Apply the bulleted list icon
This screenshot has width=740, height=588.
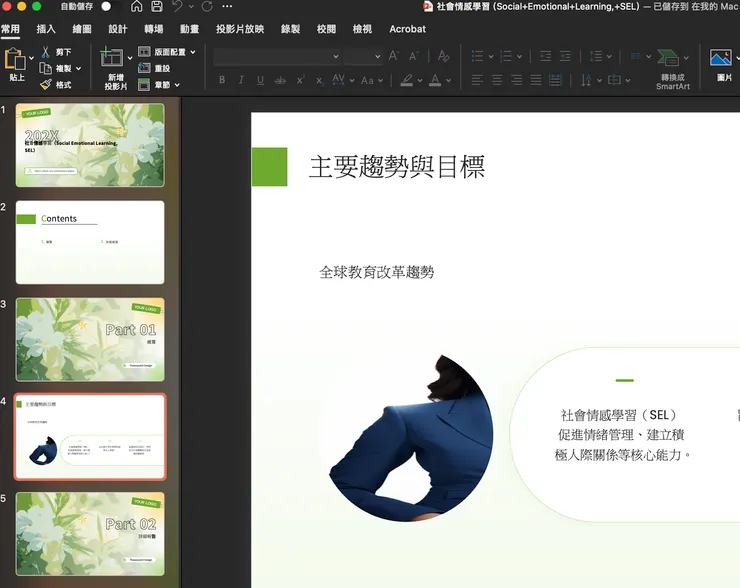coord(478,56)
